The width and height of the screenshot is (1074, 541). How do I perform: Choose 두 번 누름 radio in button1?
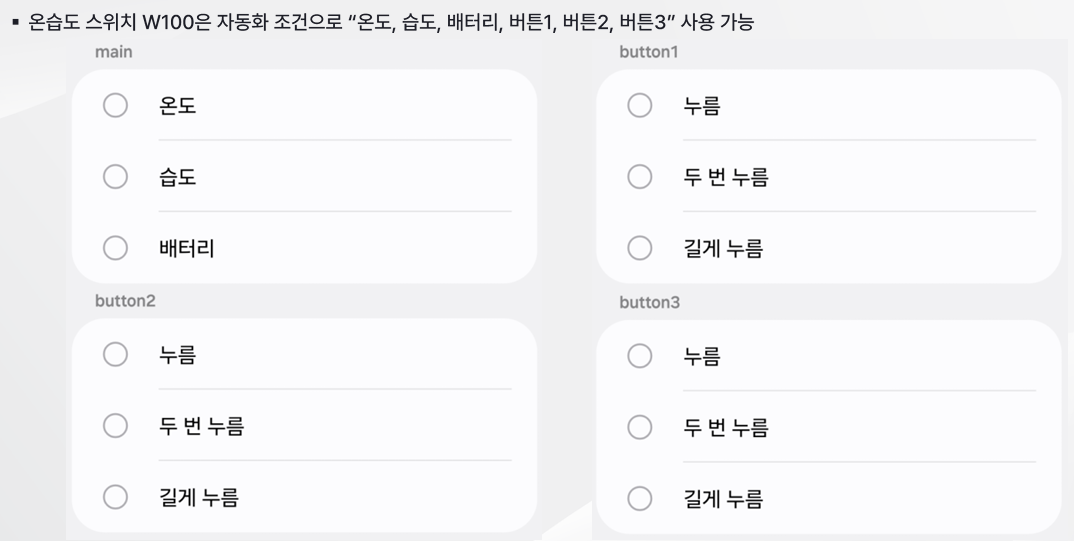pos(639,177)
